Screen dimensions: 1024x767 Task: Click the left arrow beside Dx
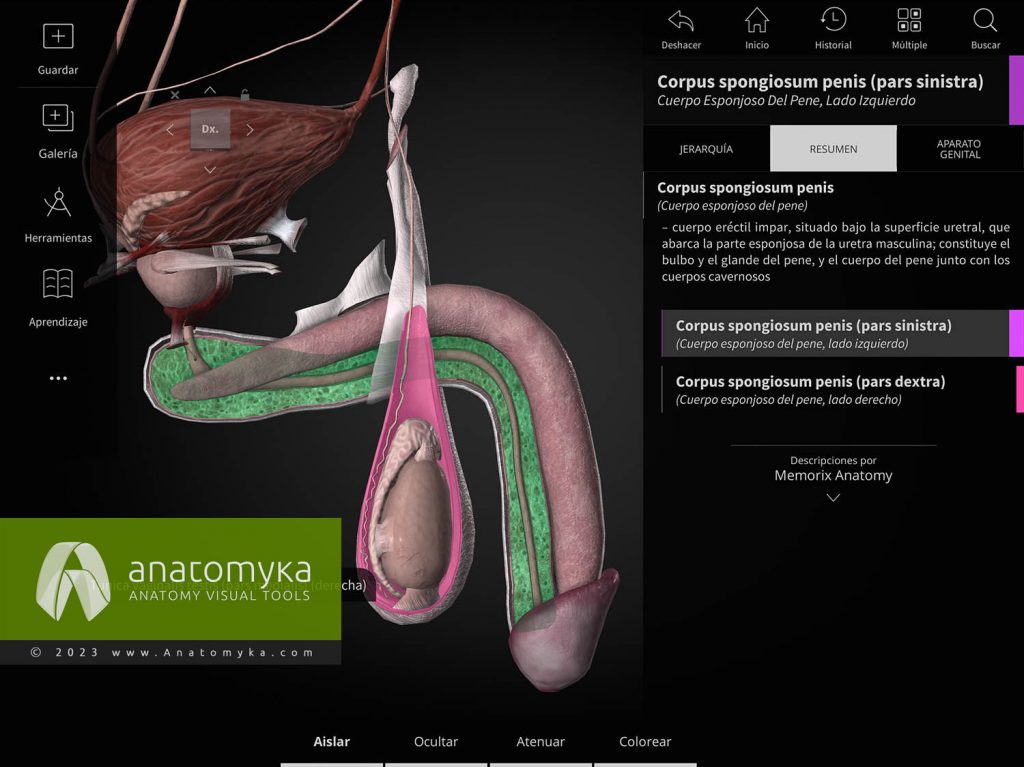[x=170, y=129]
